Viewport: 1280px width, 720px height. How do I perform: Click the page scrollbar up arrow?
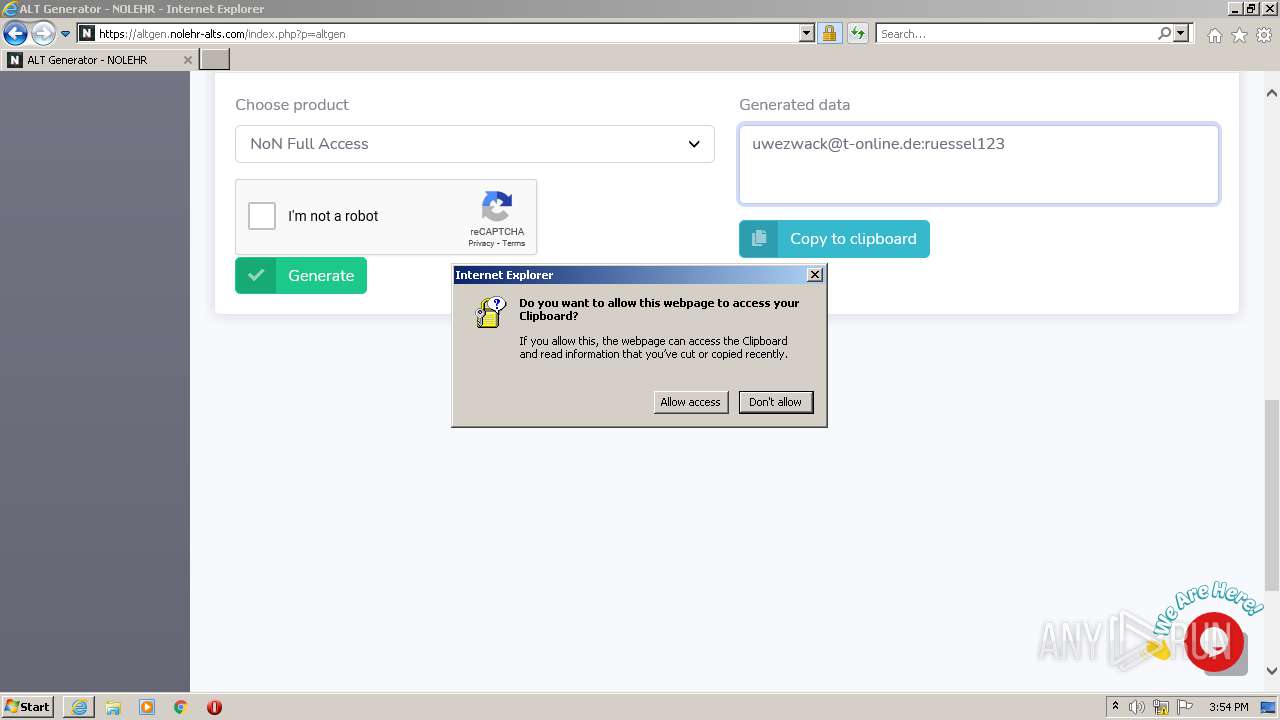pyautogui.click(x=1272, y=93)
